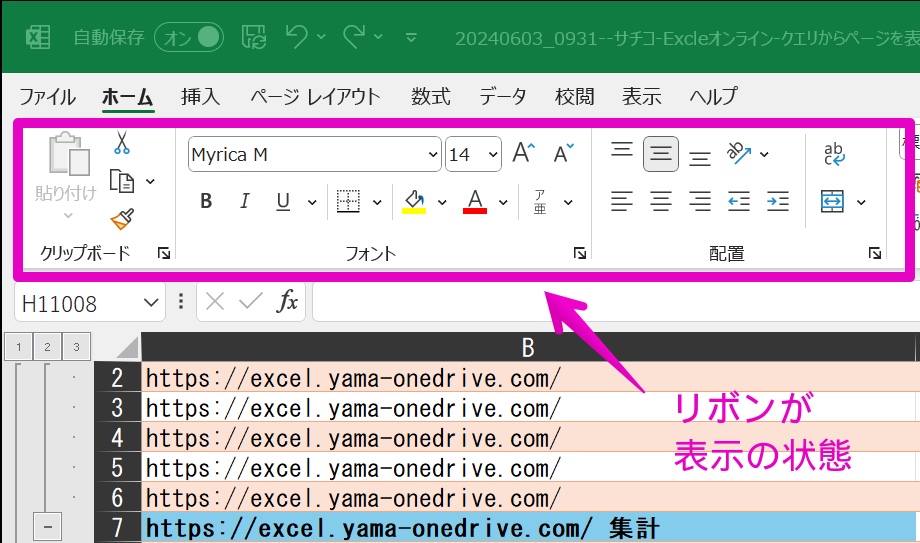
Task: Toggle Bold formatting
Action: pos(206,201)
